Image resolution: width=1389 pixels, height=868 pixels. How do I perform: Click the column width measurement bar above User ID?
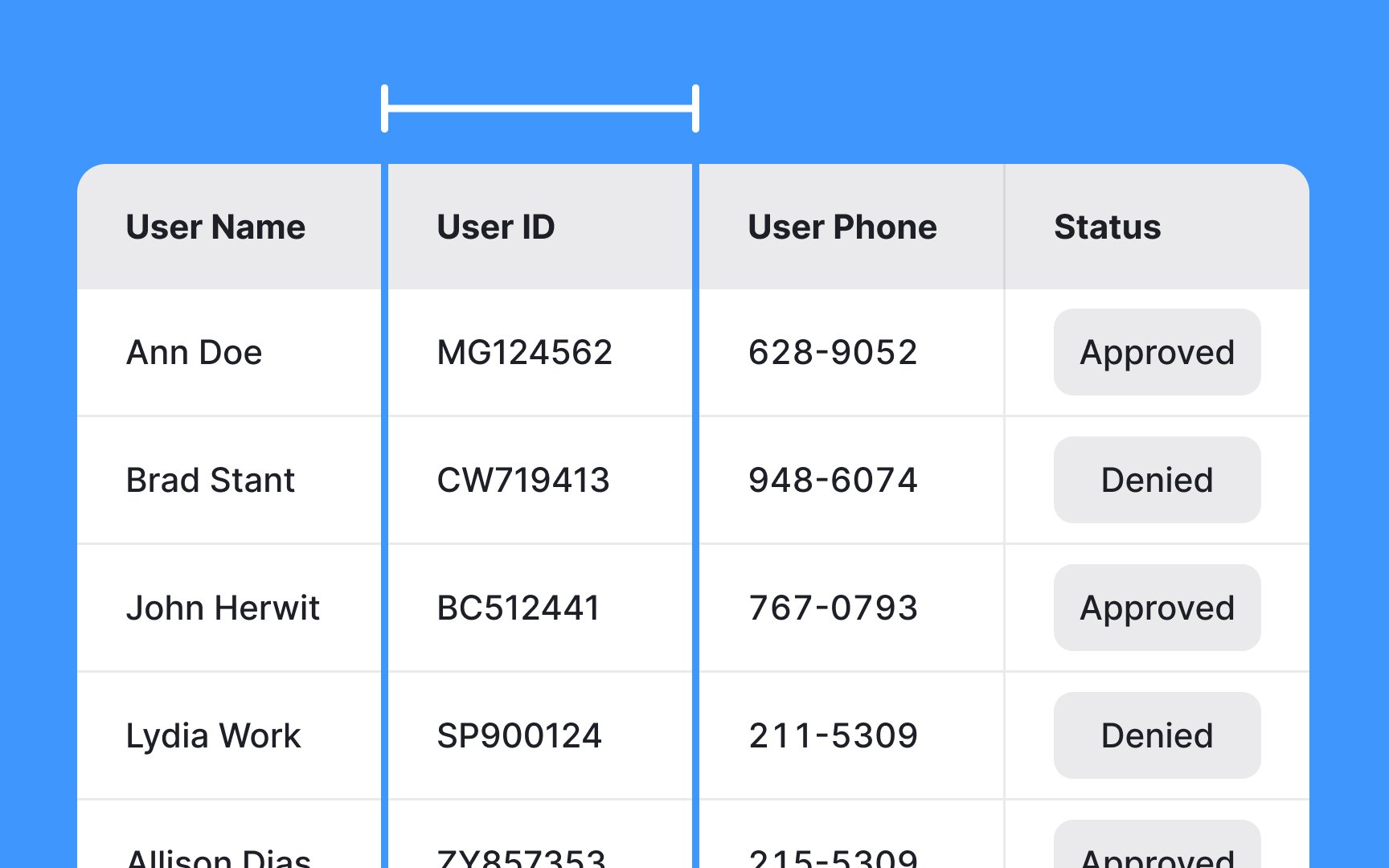[x=540, y=108]
